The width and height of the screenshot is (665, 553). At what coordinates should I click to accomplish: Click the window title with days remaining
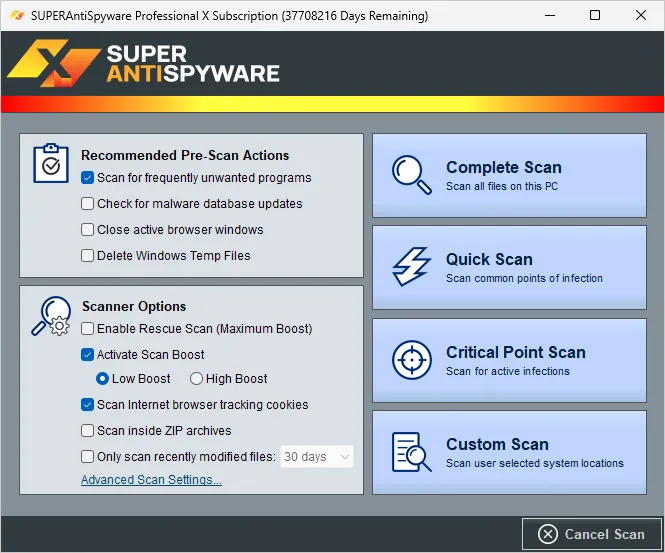tap(229, 16)
